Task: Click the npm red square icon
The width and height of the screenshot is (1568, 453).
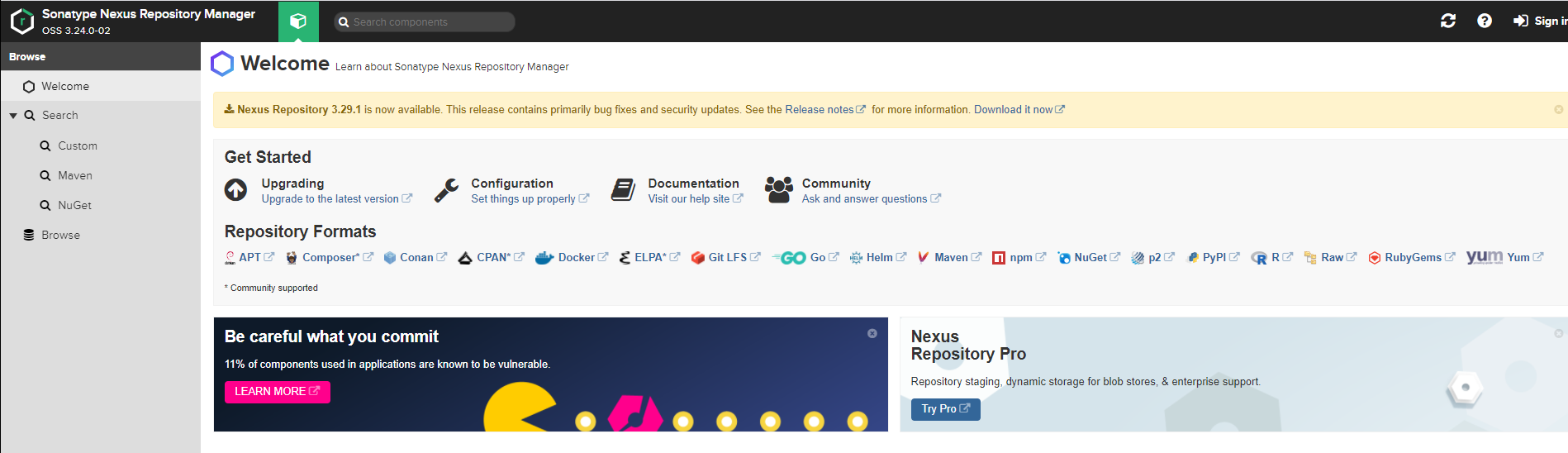Action: (x=999, y=258)
